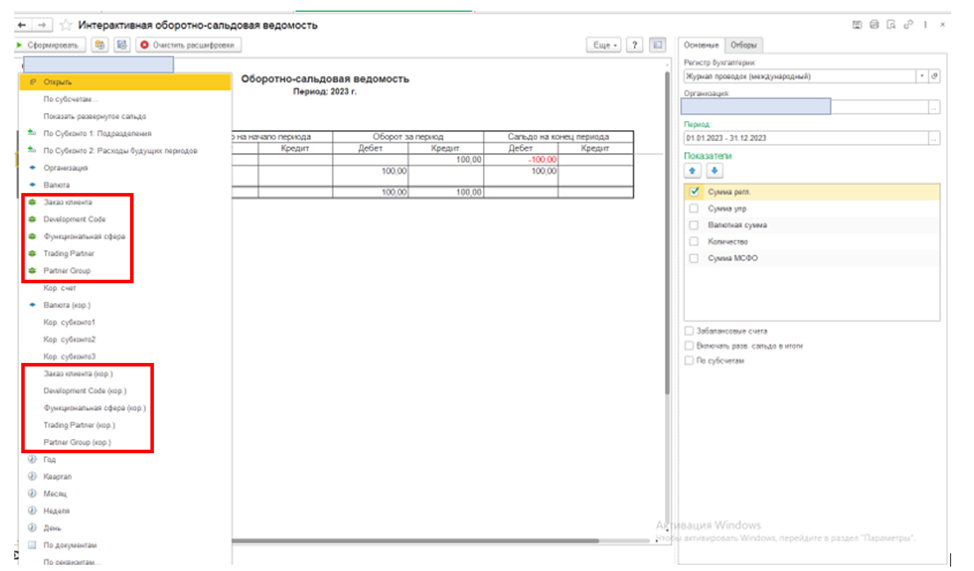Toggle the settings panel visibility icon

click(657, 45)
